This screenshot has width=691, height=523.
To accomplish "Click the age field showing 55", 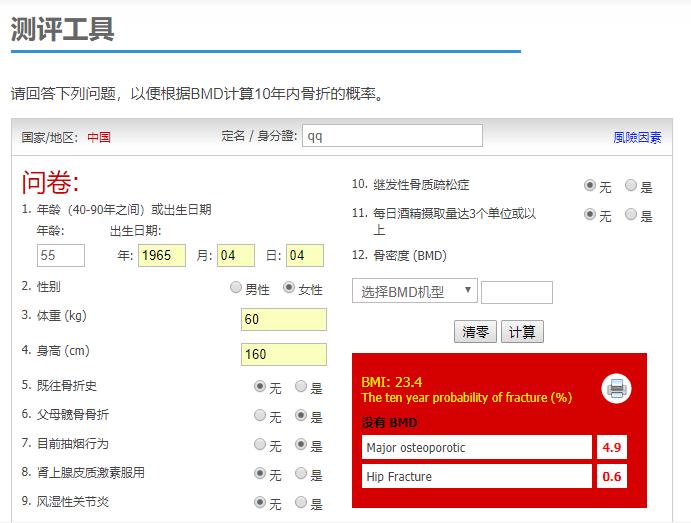I will coord(61,256).
